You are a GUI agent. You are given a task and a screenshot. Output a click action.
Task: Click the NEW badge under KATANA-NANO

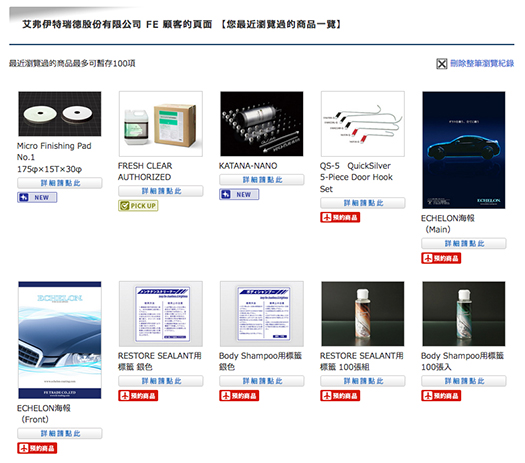pyautogui.click(x=239, y=194)
